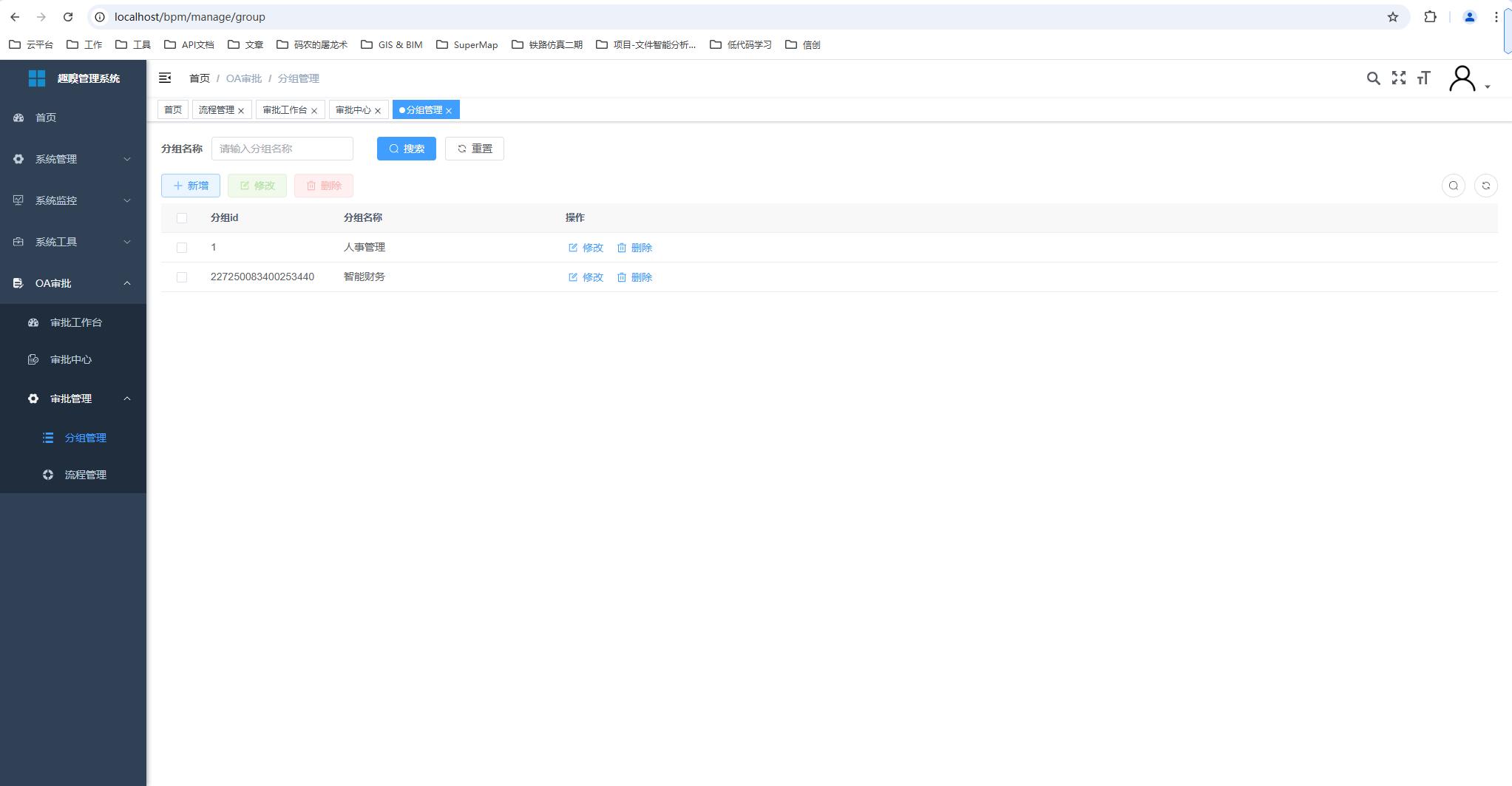1512x786 pixels.
Task: Expand 系统监控 sidebar menu
Action: click(73, 200)
